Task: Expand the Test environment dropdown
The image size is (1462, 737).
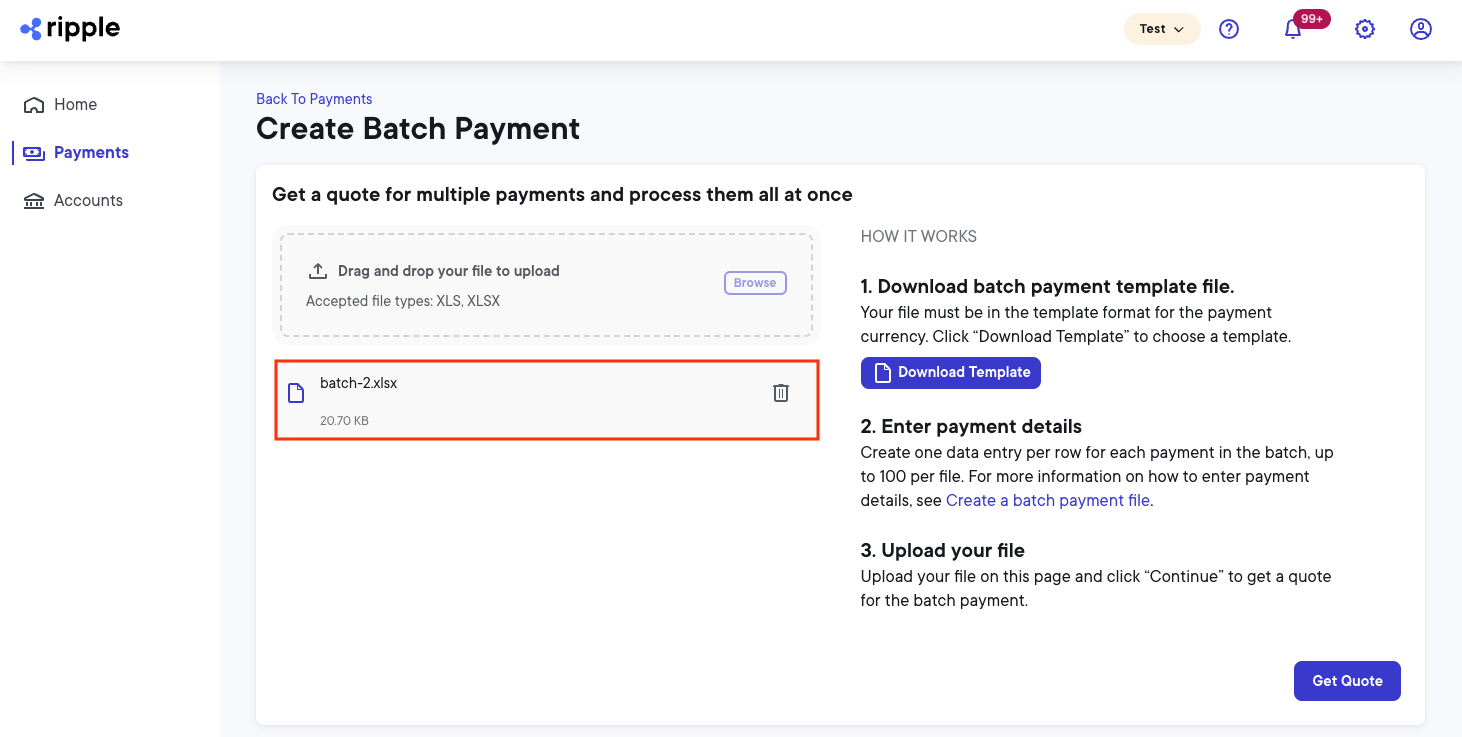Action: [x=1161, y=29]
